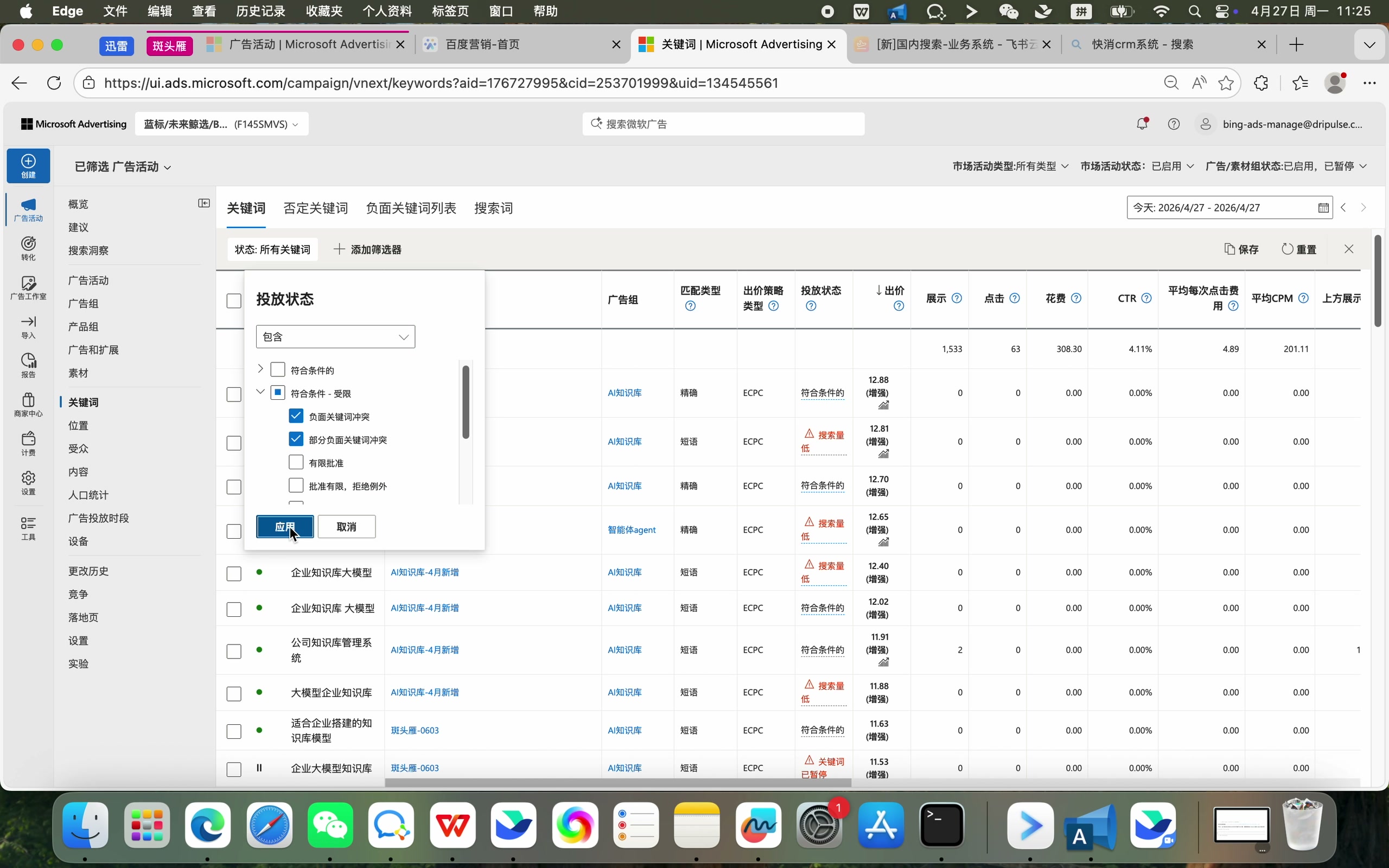Click 添加筛选器 button

[368, 249]
